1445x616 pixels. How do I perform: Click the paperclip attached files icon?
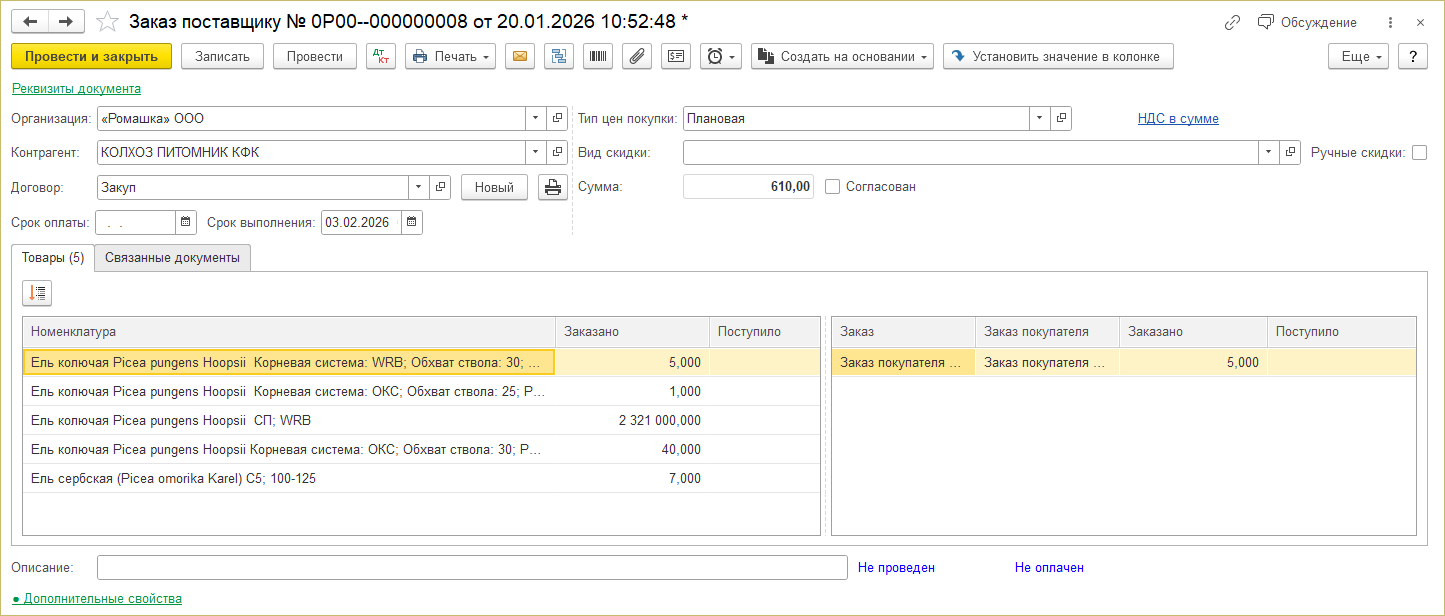[637, 57]
